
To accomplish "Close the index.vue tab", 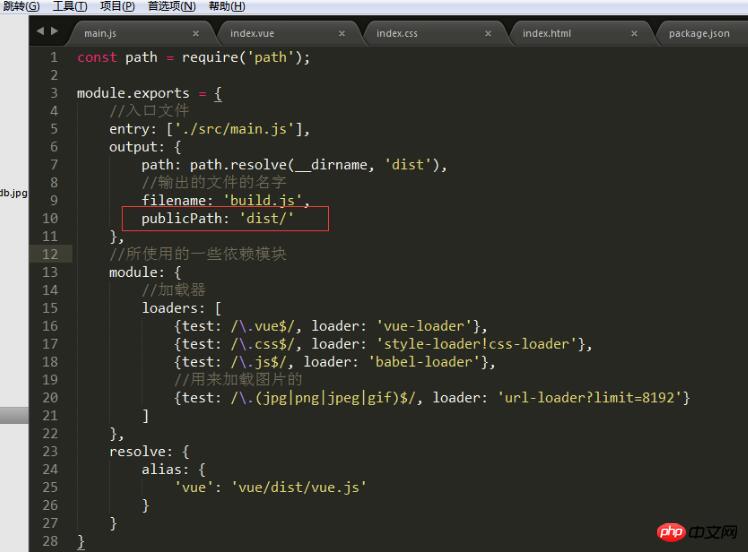I will (x=342, y=33).
